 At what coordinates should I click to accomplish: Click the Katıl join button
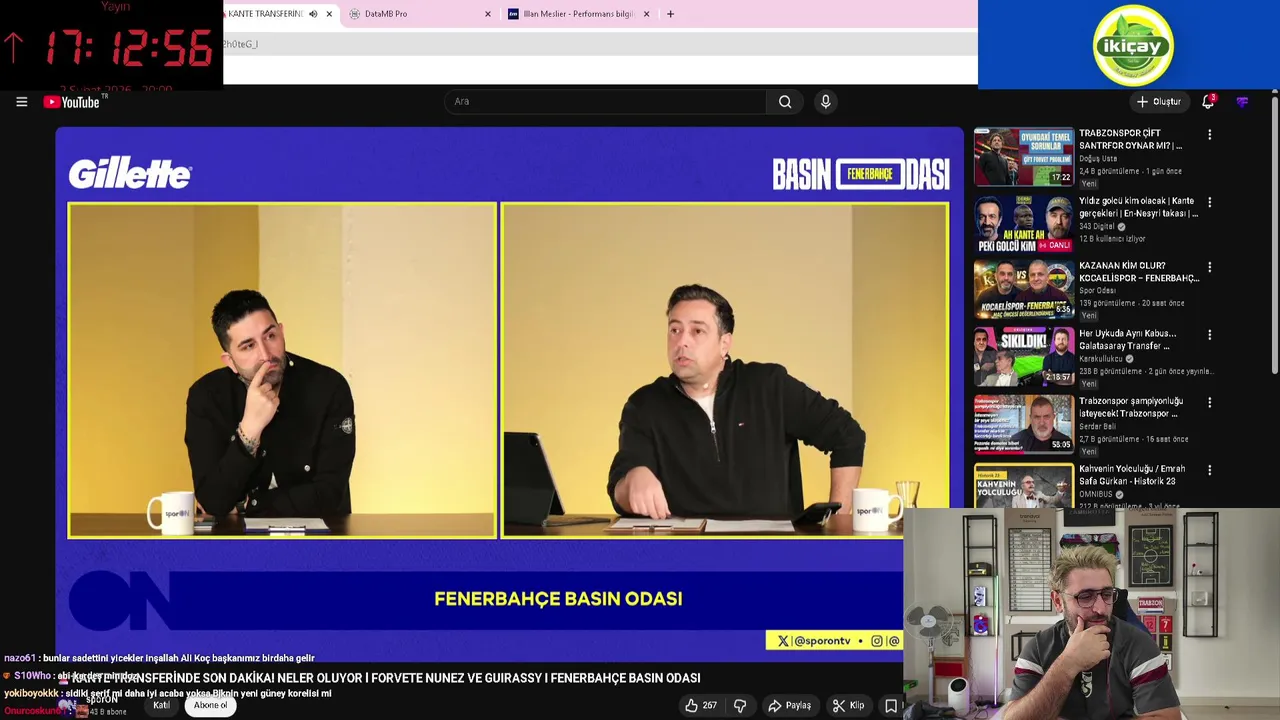click(161, 705)
